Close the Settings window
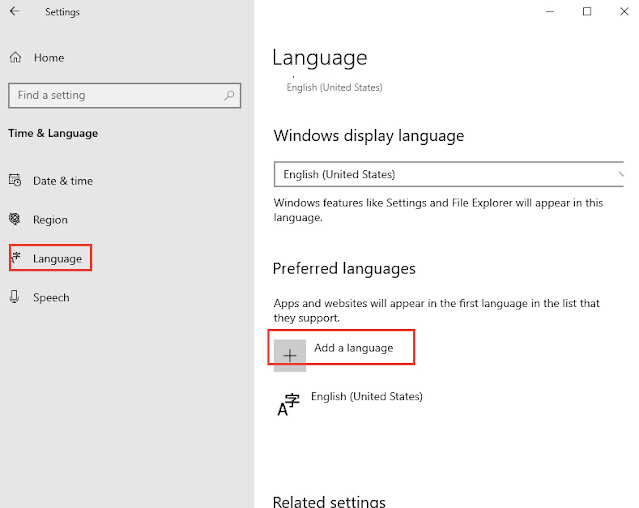639x508 pixels. click(624, 11)
